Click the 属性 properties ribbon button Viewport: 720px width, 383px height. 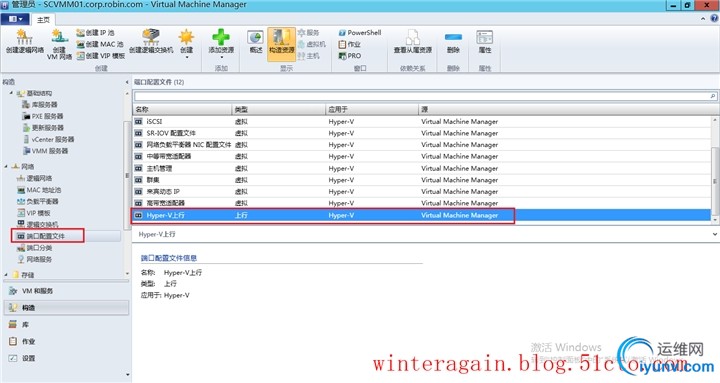click(x=484, y=41)
